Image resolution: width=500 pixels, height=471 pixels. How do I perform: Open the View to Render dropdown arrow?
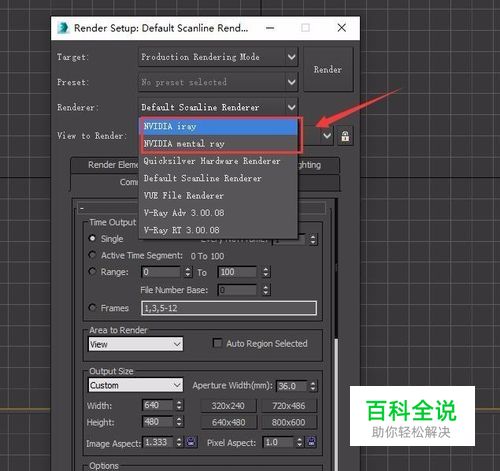click(x=327, y=136)
